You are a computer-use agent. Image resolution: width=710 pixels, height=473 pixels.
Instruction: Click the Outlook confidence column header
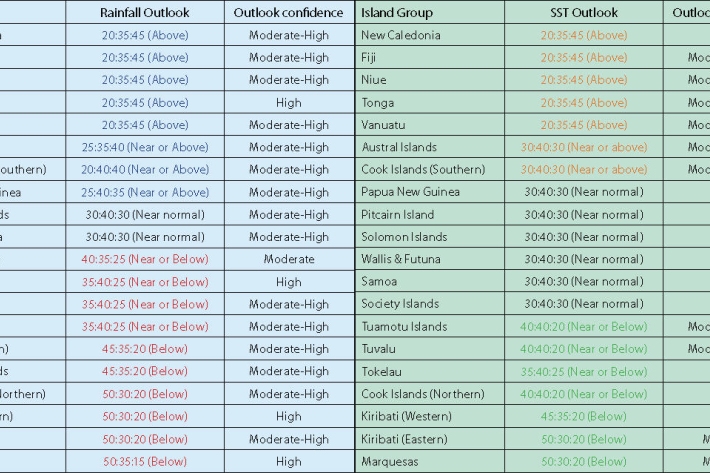coord(288,13)
